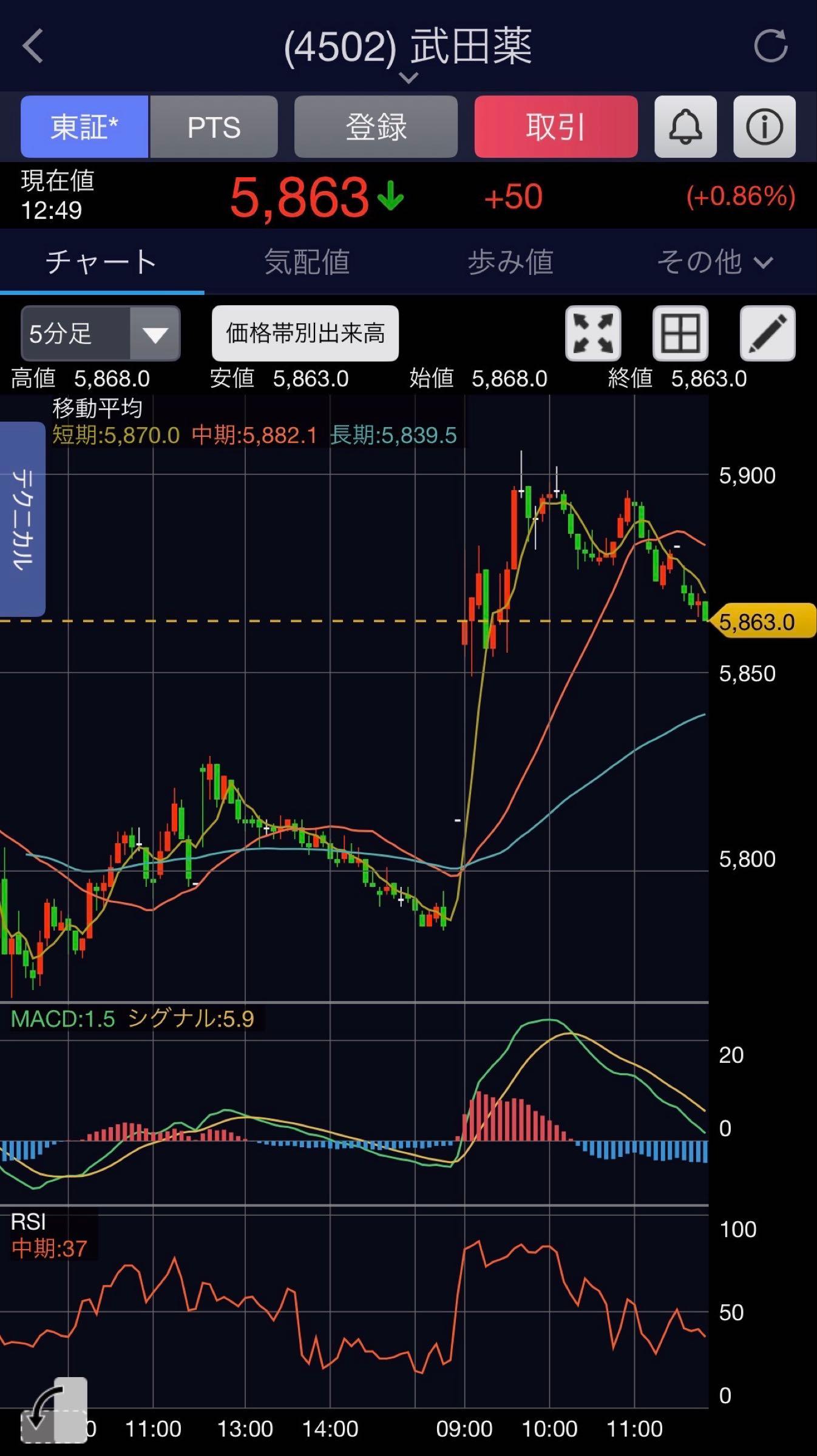Tap the 終値 5,863.0 value
This screenshot has height=1456, width=817.
(x=677, y=379)
